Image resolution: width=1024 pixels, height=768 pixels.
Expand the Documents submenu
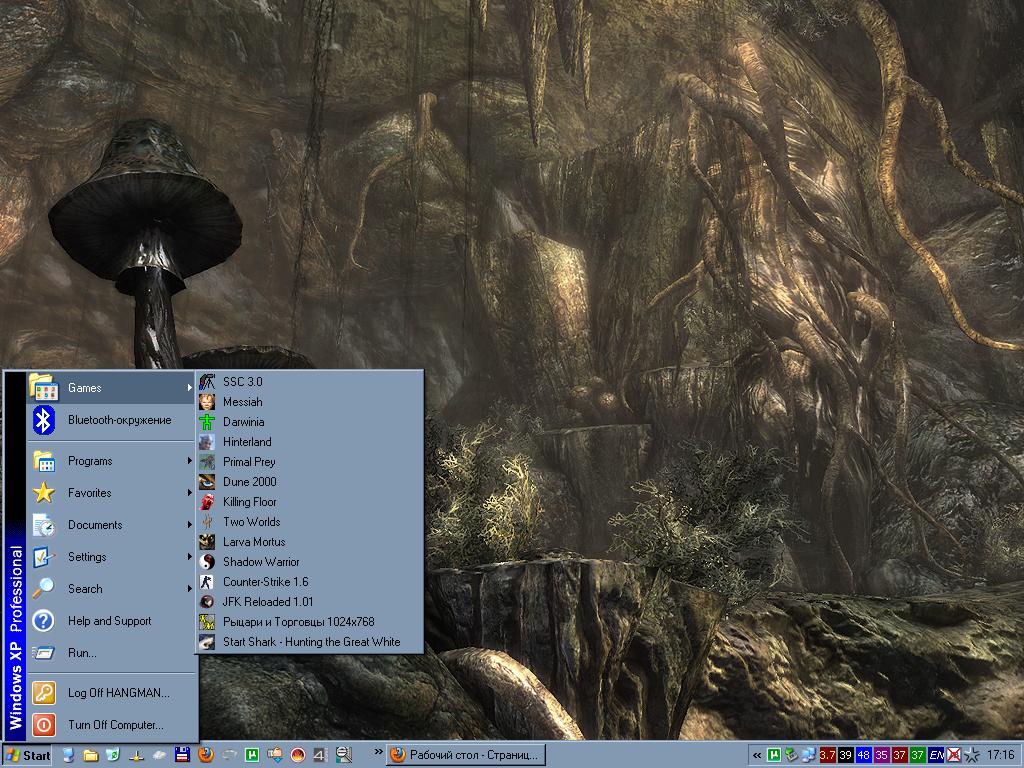111,525
